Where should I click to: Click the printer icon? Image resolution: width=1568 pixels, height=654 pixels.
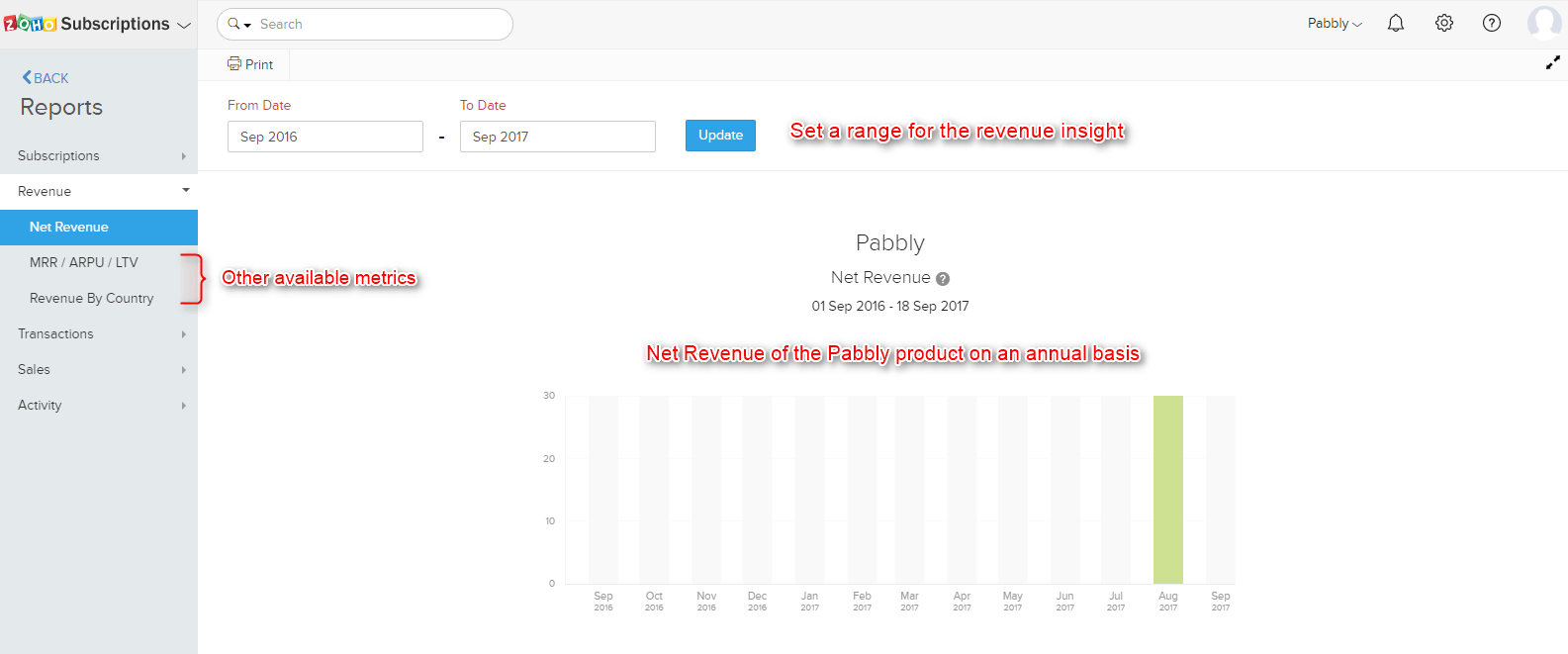(x=234, y=63)
